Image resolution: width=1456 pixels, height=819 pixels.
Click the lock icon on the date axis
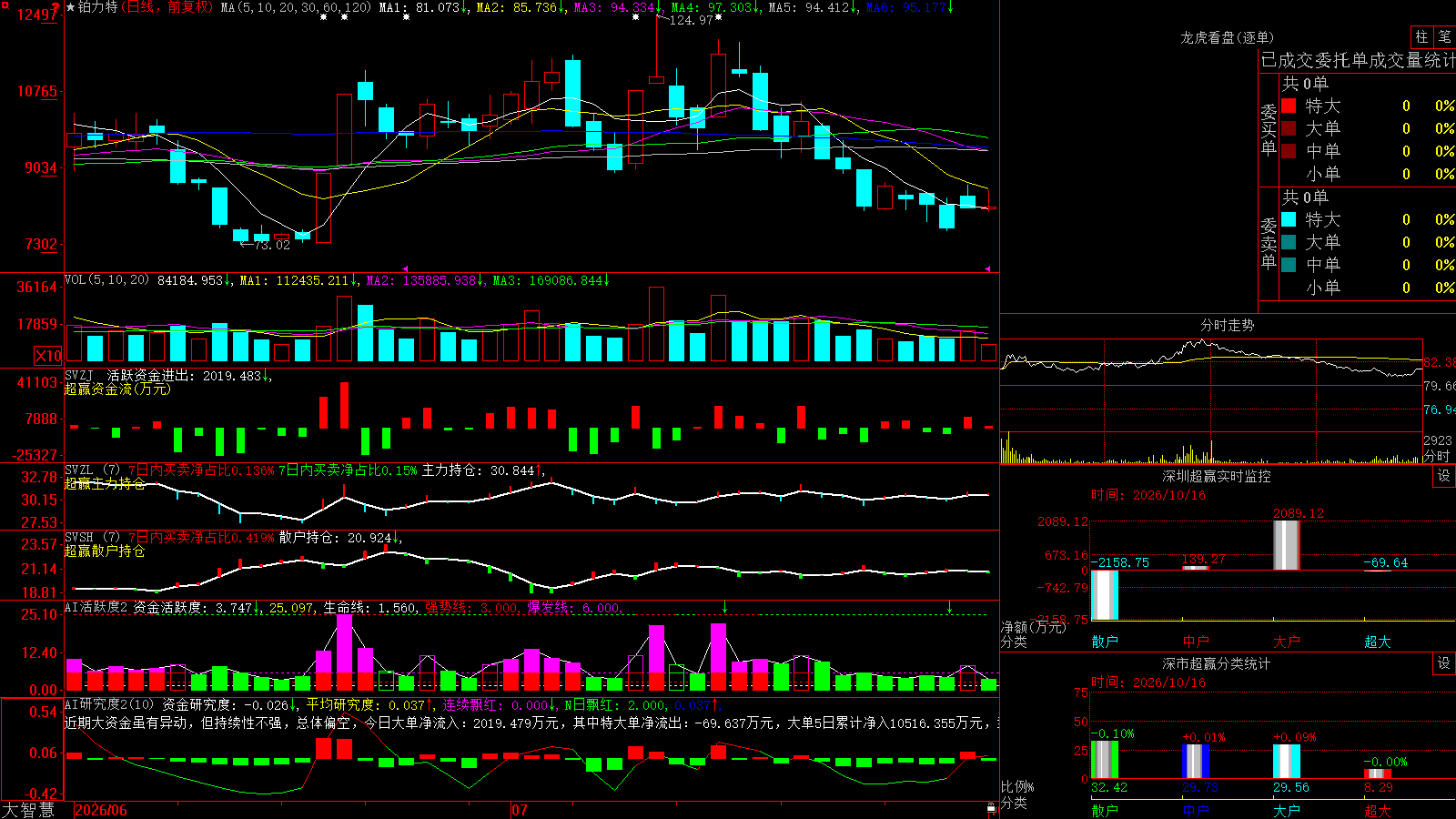tap(991, 809)
